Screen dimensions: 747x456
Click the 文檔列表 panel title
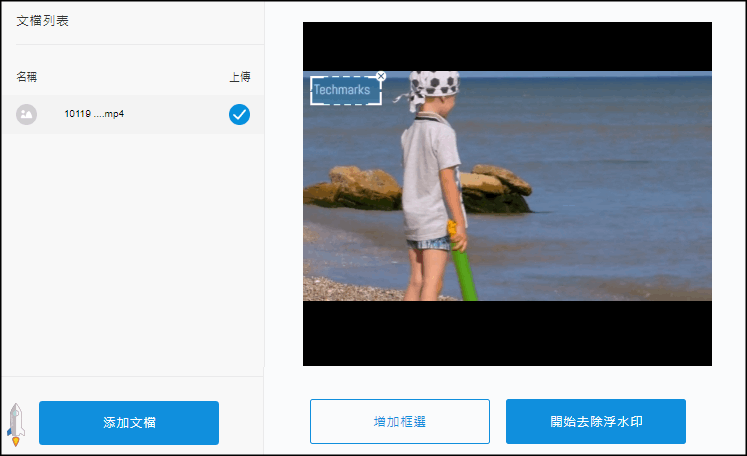click(x=42, y=21)
